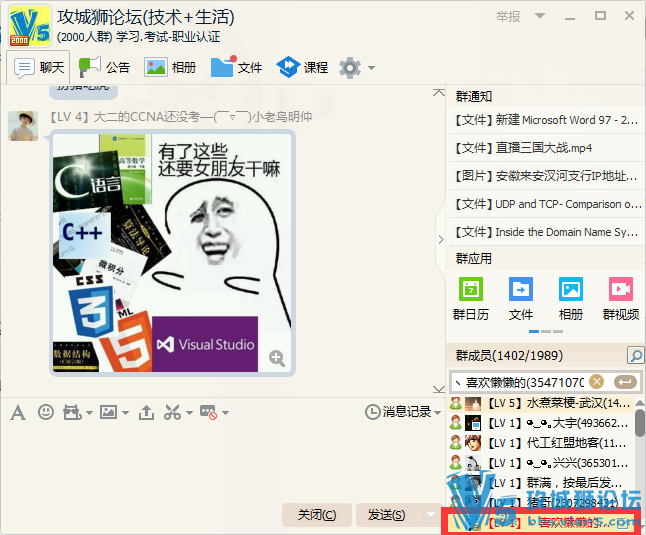646x535 pixels.
Task: Open the font settings A icon
Action: [x=18, y=412]
